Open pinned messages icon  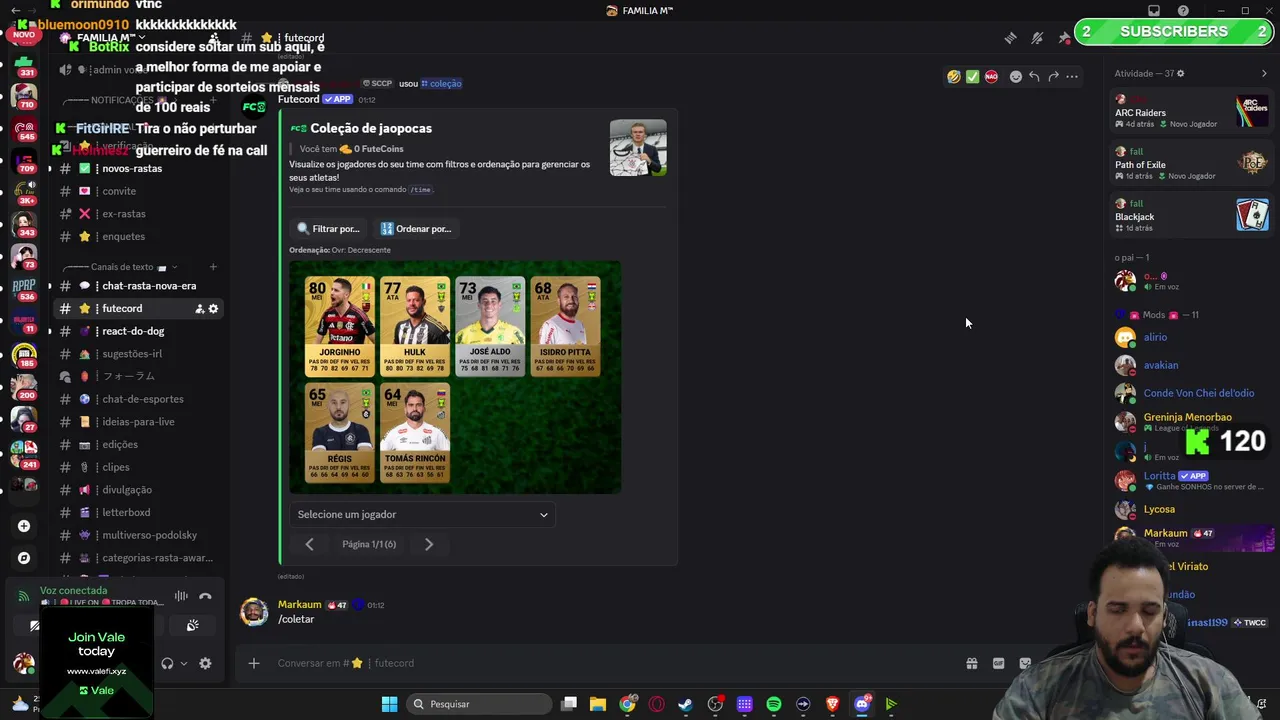[1064, 38]
